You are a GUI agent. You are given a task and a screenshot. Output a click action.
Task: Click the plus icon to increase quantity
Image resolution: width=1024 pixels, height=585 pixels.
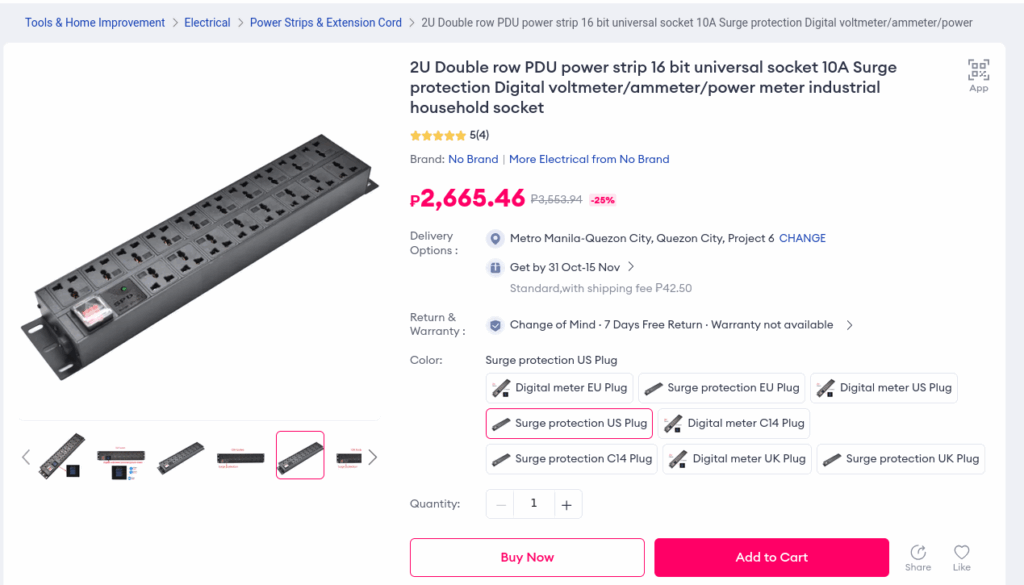pos(566,505)
